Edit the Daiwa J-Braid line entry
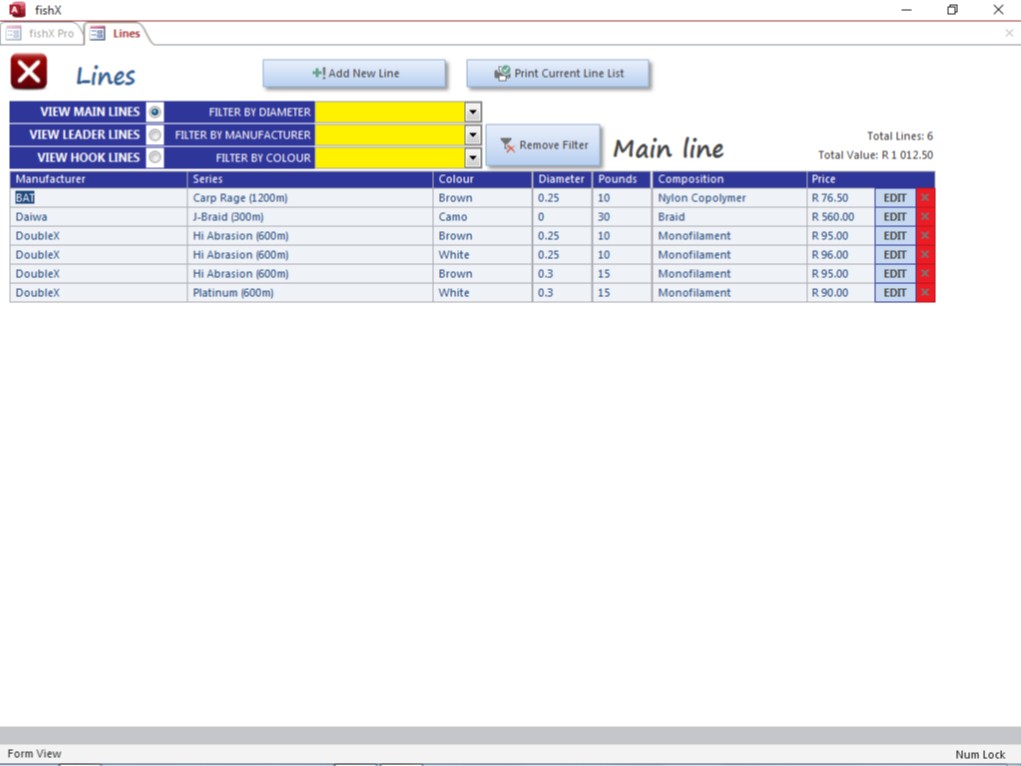The image size is (1021, 766). 894,217
